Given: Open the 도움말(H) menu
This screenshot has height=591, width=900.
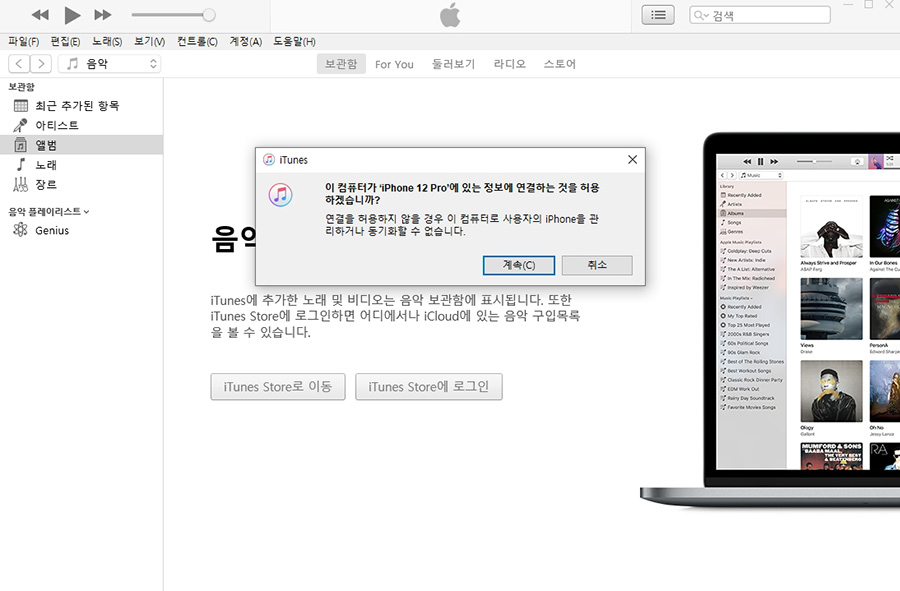Looking at the screenshot, I should pos(294,41).
